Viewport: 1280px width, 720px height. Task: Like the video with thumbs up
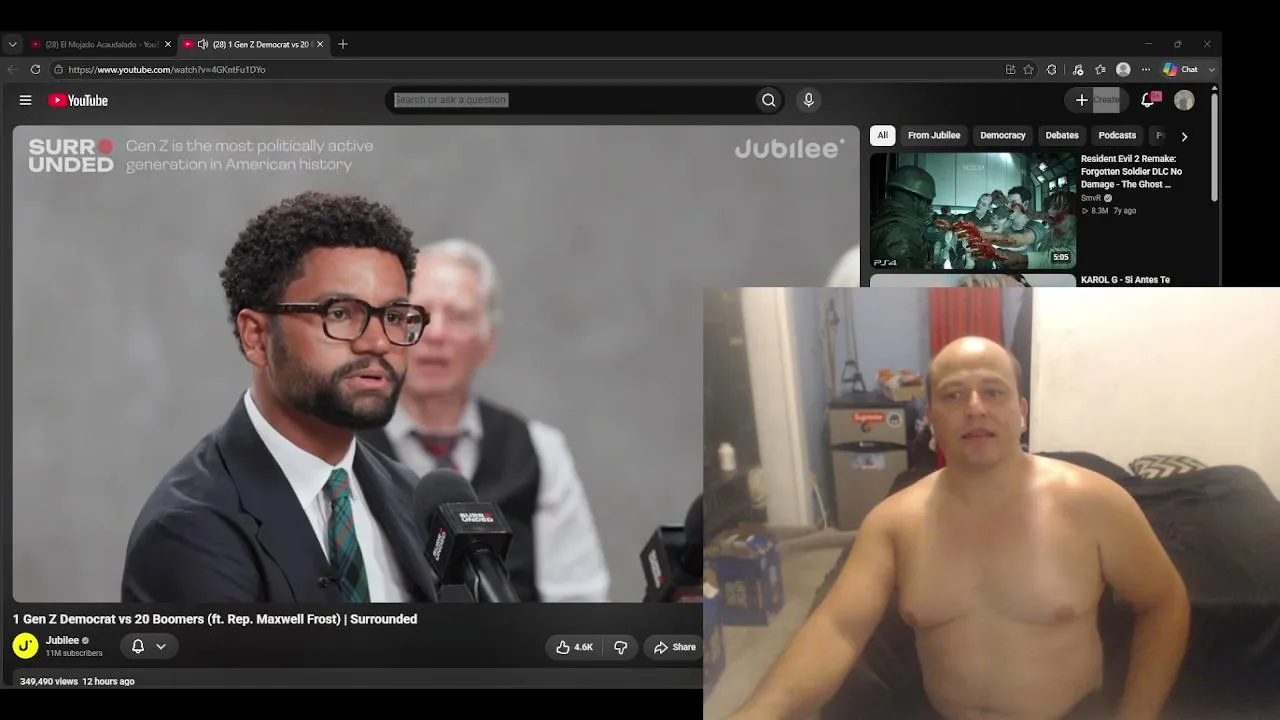click(575, 647)
